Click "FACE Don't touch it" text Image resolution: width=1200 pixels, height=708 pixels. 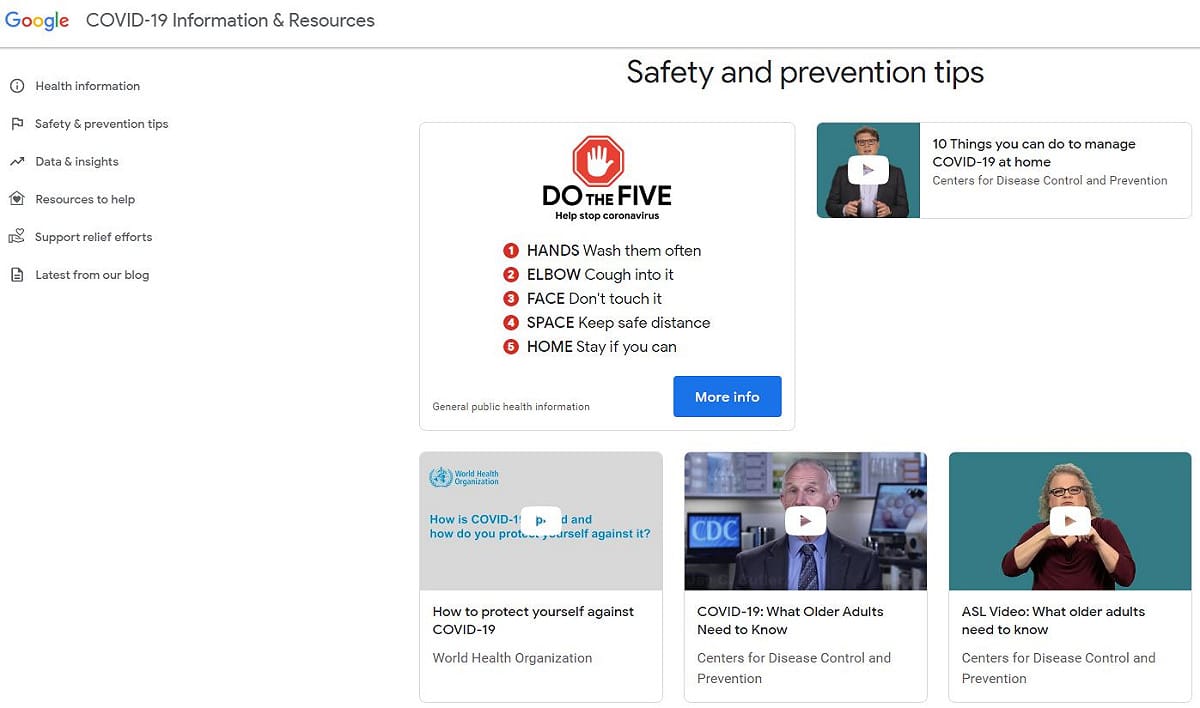click(594, 299)
